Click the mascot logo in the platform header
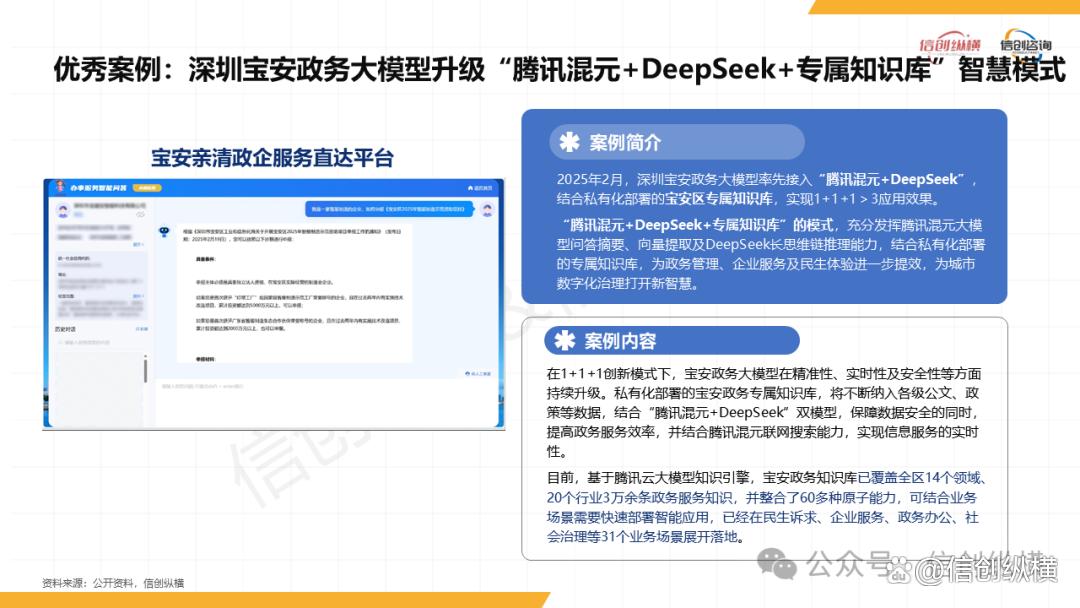 tap(60, 187)
